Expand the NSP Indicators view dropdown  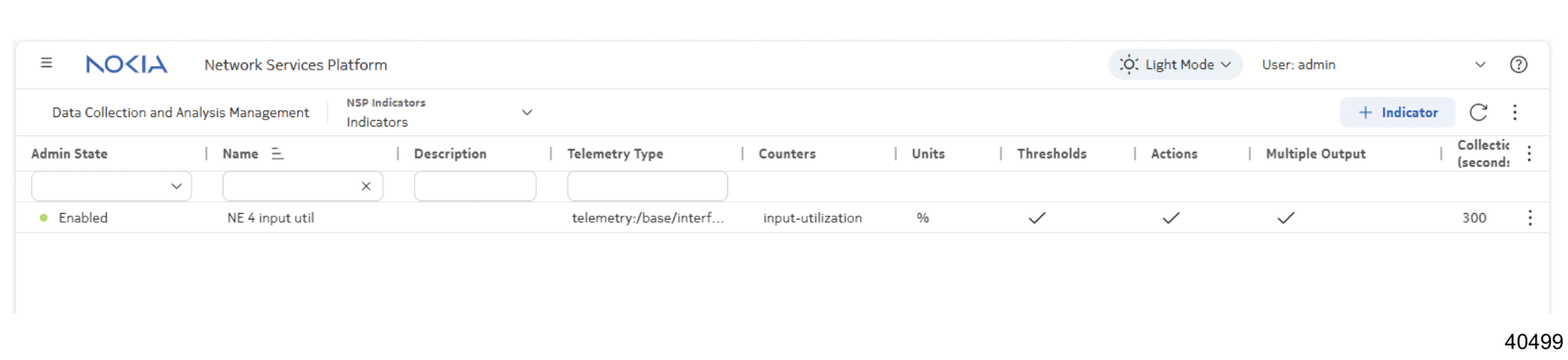click(526, 113)
